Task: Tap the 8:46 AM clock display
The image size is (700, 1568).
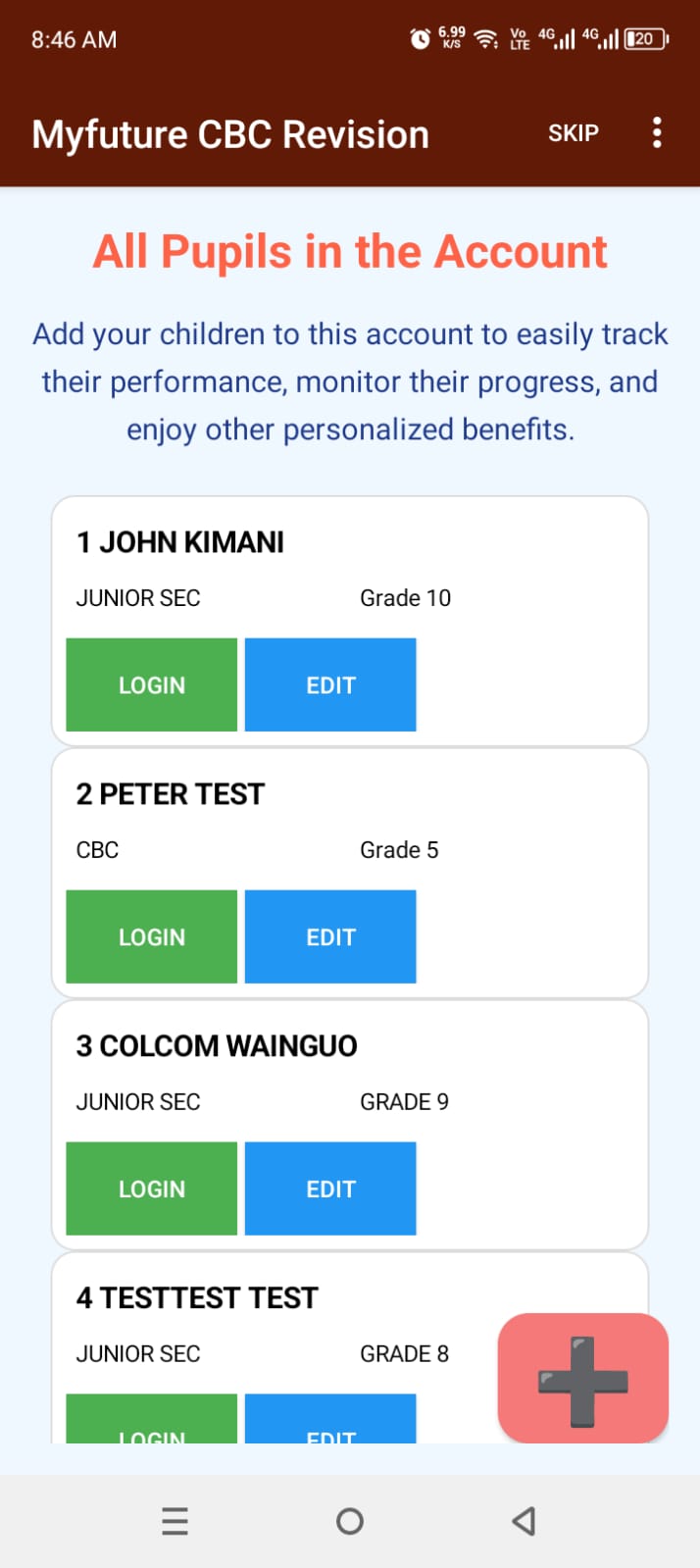Action: tap(74, 39)
